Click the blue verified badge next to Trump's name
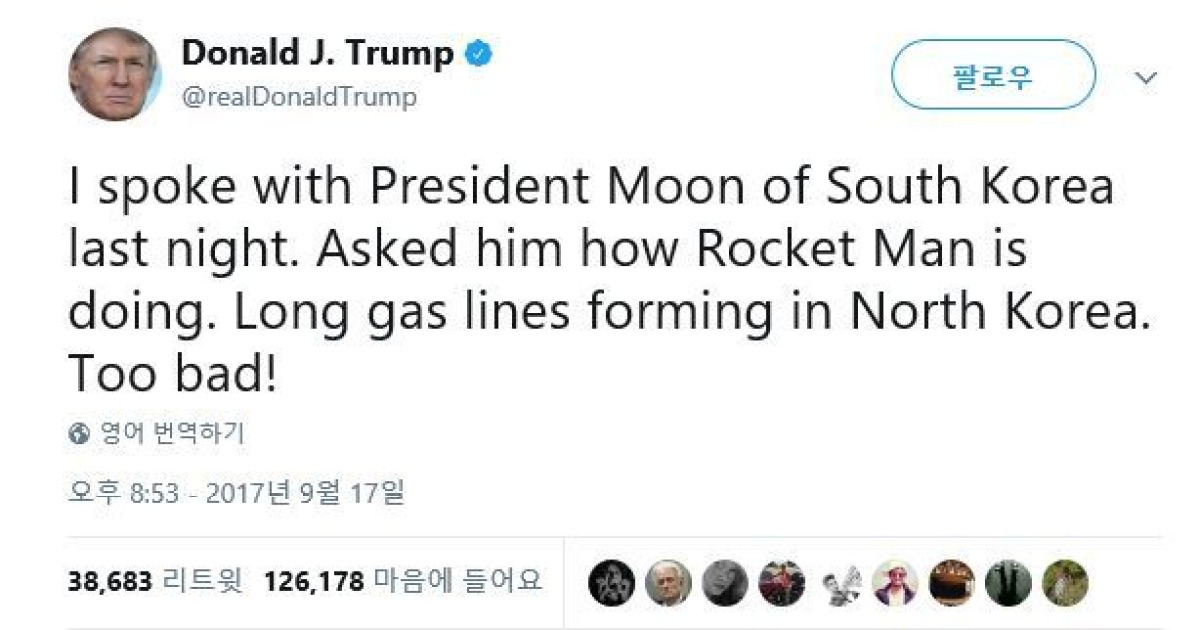This screenshot has width=1200, height=630. (479, 55)
